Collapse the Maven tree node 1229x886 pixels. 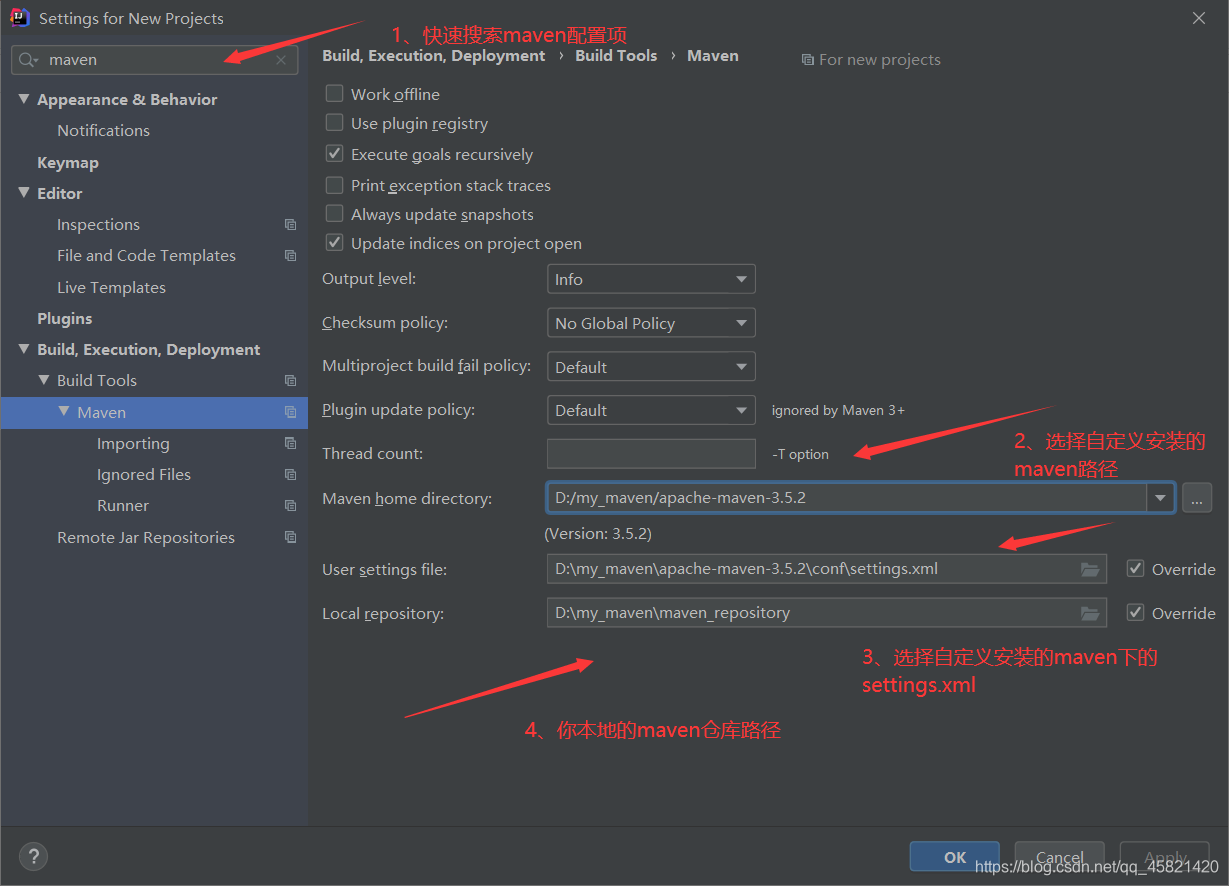click(64, 412)
